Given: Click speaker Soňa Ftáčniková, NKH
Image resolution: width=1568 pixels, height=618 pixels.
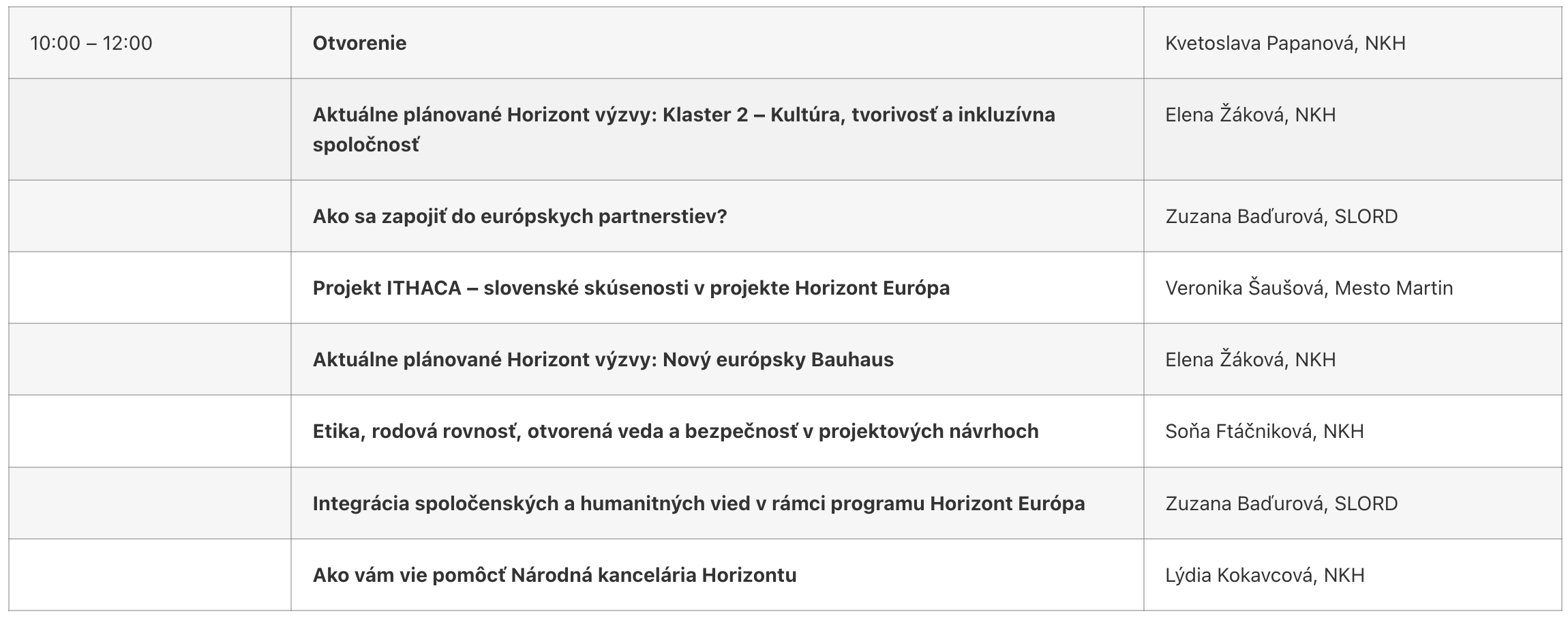Looking at the screenshot, I should point(1264,431).
